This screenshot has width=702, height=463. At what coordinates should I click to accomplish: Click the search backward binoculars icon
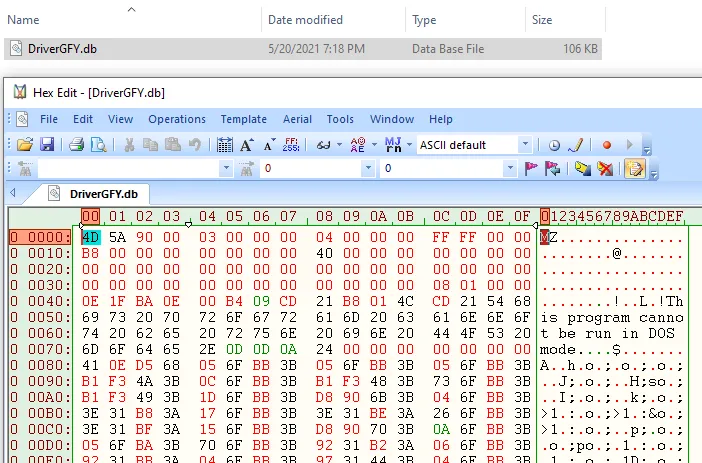coord(25,169)
